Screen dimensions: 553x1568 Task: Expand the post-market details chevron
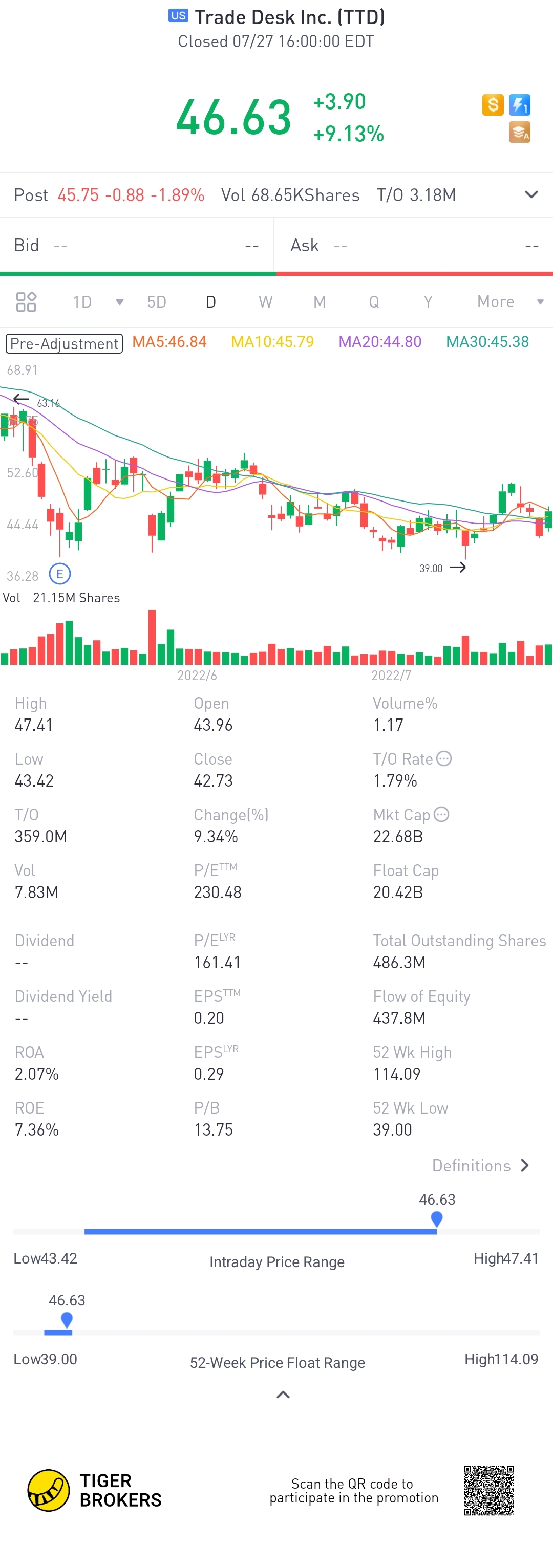click(531, 195)
